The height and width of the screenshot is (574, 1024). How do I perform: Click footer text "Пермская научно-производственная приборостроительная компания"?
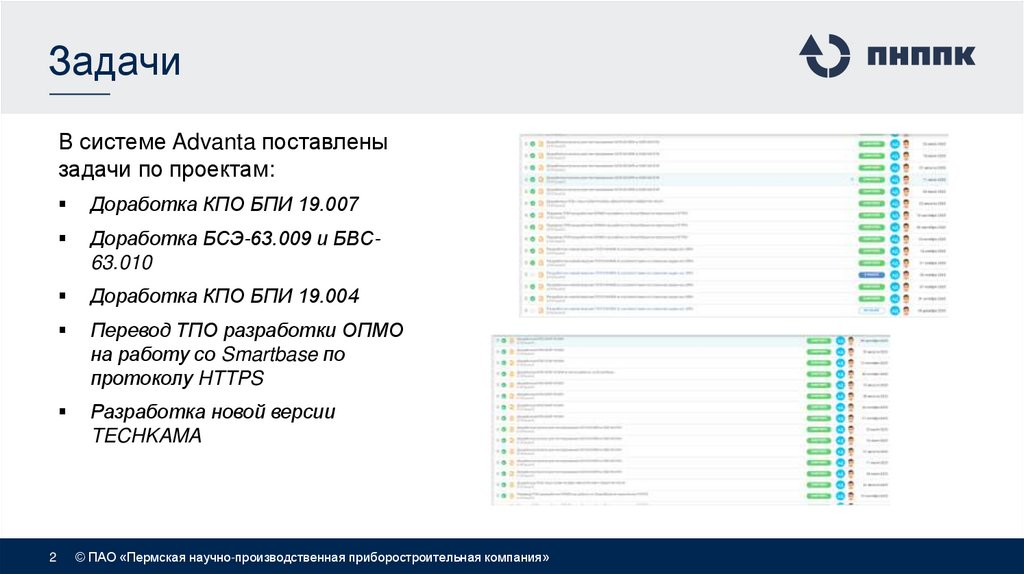coord(335,557)
